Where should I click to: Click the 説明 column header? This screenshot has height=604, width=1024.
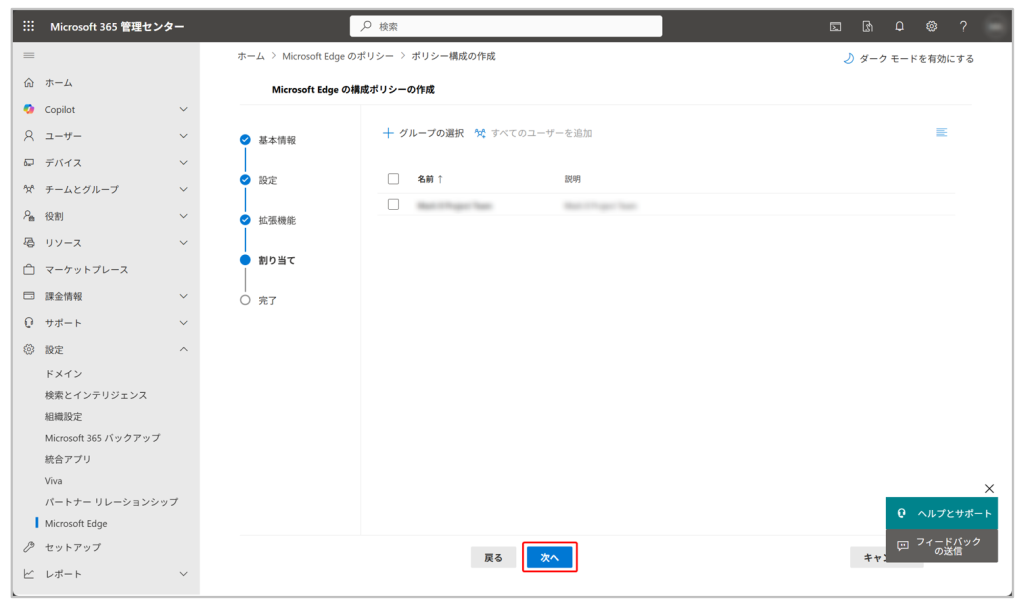[x=572, y=179]
